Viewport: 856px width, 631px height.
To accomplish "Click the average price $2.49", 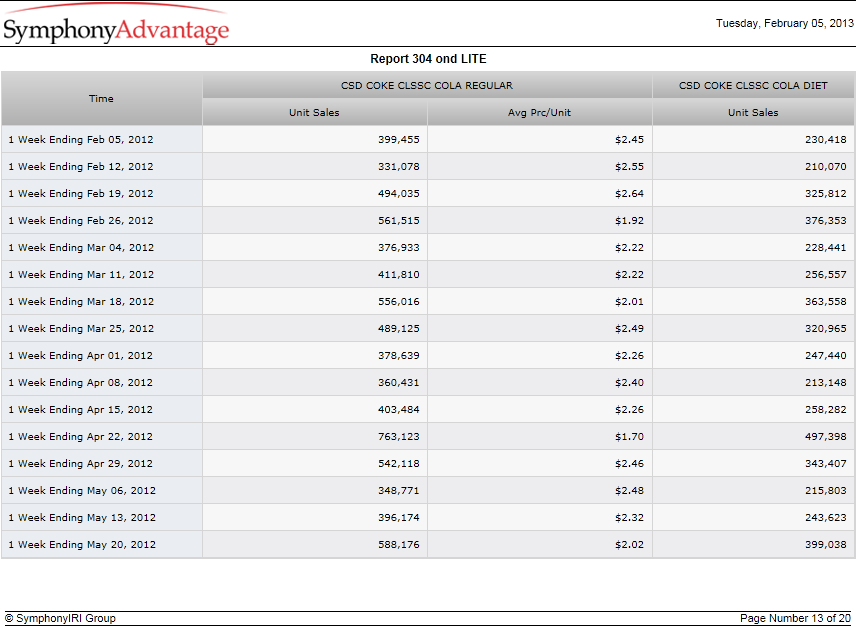I will coord(629,329).
